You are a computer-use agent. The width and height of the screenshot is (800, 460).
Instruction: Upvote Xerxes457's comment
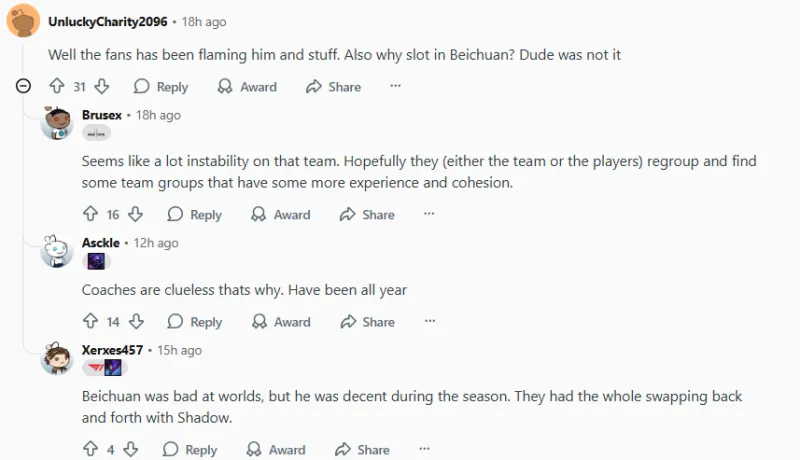click(x=90, y=449)
